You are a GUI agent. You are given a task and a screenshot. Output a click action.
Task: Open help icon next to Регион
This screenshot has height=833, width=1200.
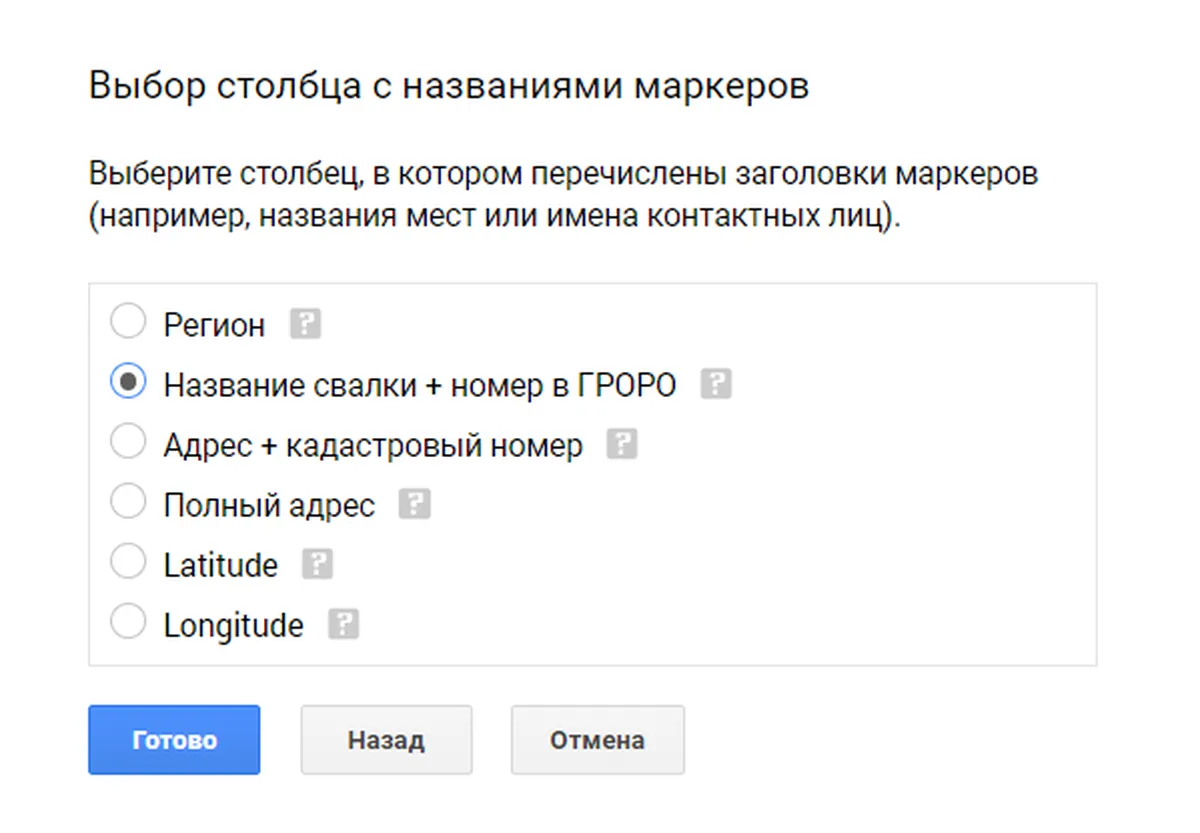click(x=305, y=325)
